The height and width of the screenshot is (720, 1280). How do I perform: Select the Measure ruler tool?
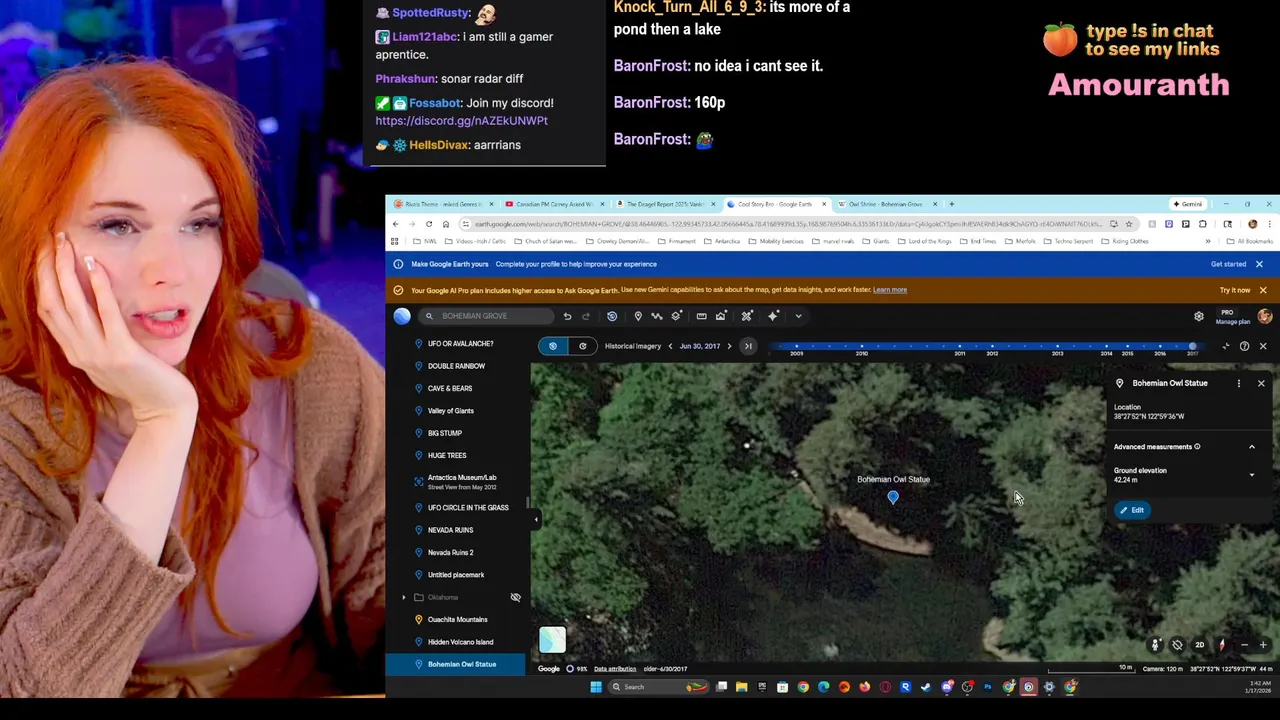click(x=701, y=316)
